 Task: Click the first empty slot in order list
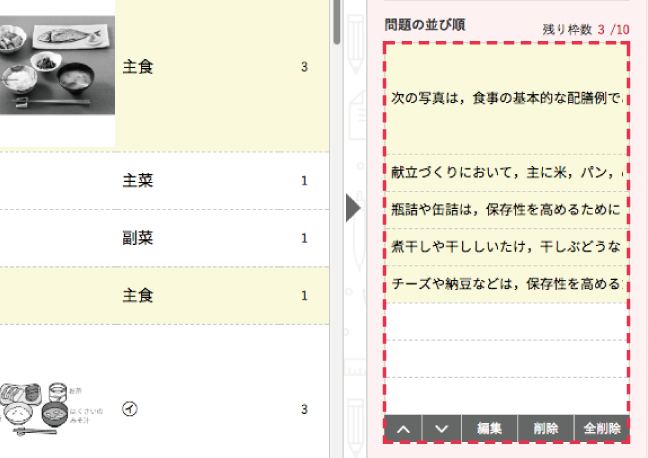pyautogui.click(x=506, y=321)
